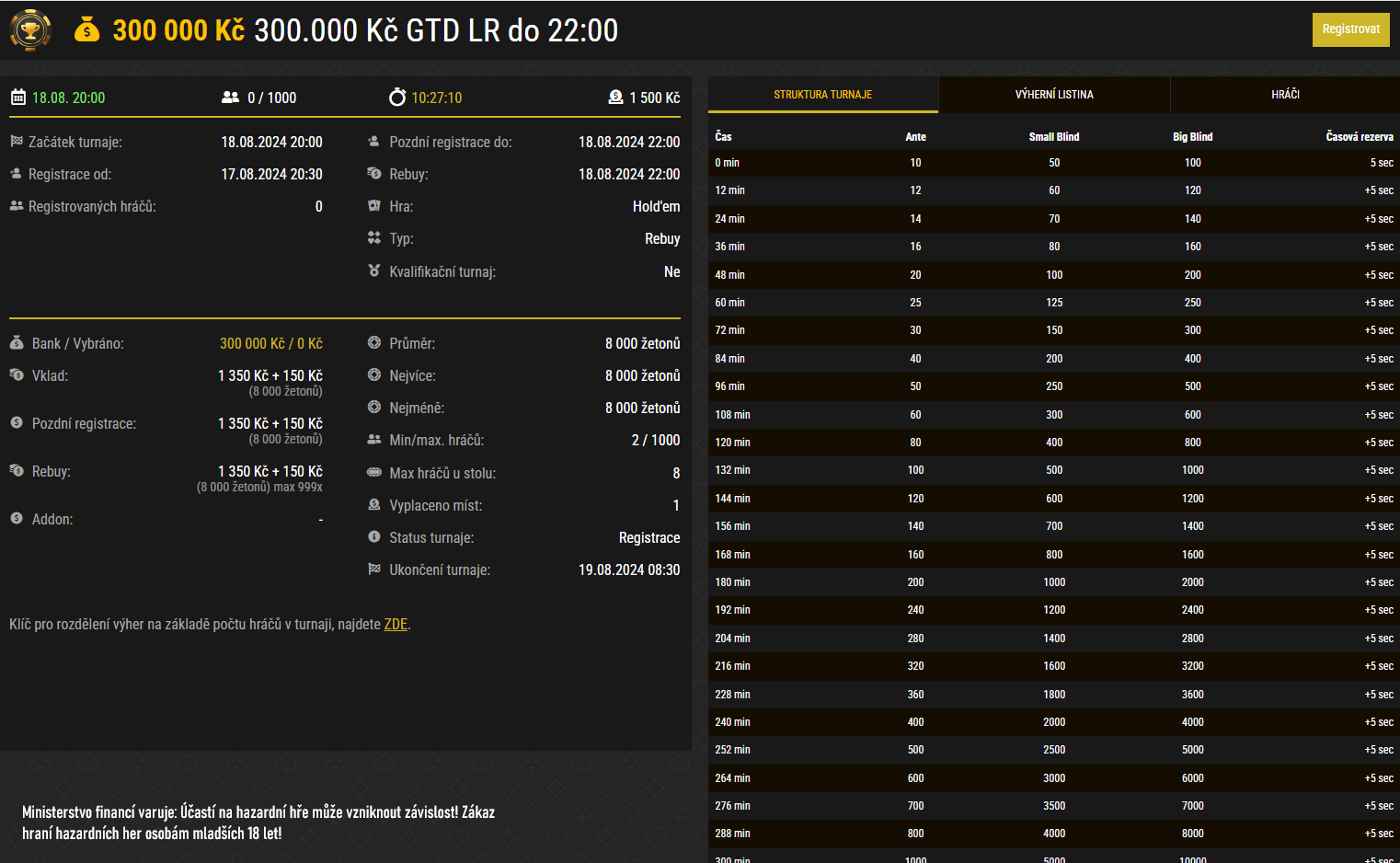Switch to the VÝHERNÍ LISTINA tab
Image resolution: width=1400 pixels, height=863 pixels.
(x=1054, y=95)
